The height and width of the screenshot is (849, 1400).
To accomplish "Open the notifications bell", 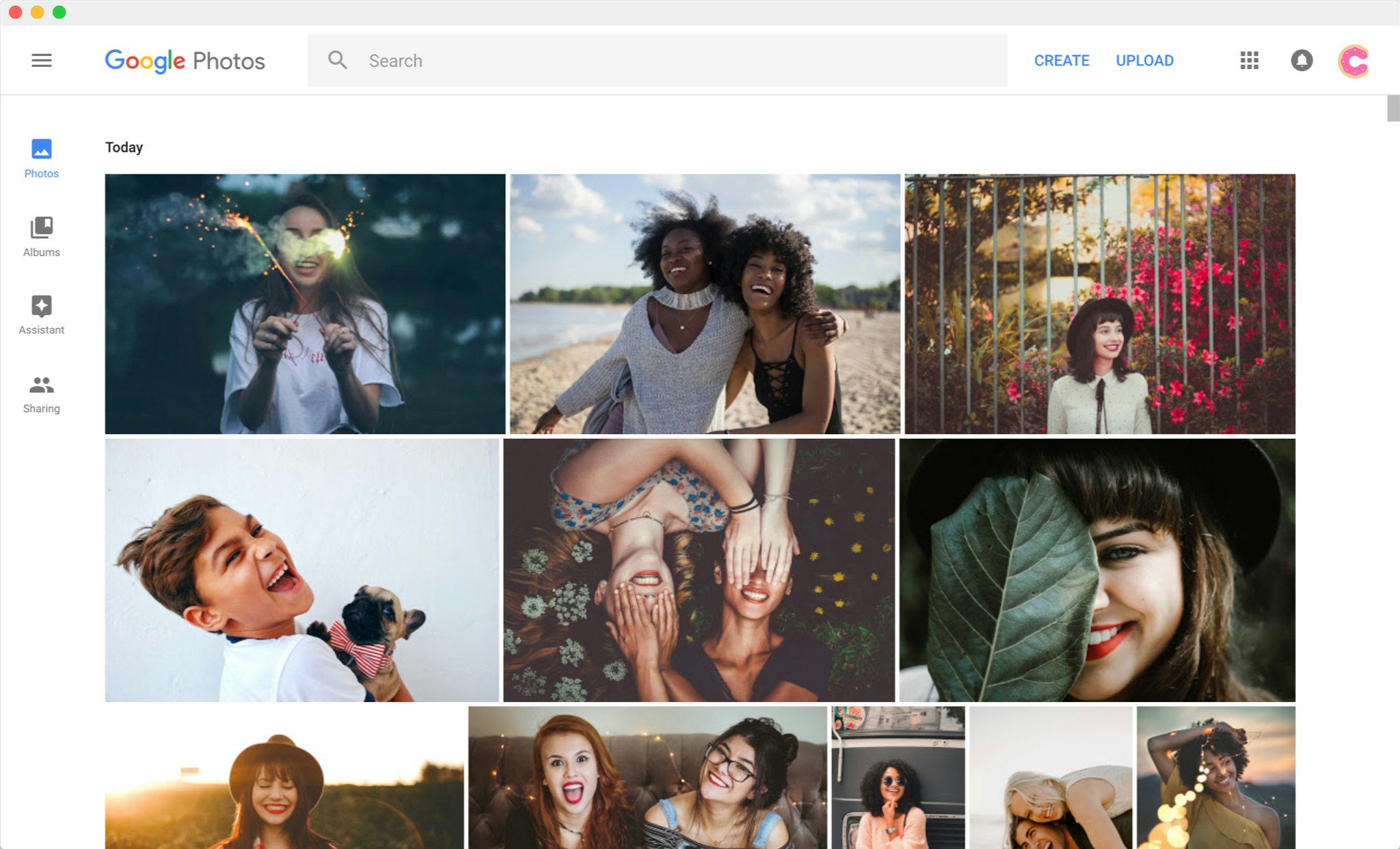I will point(1302,60).
